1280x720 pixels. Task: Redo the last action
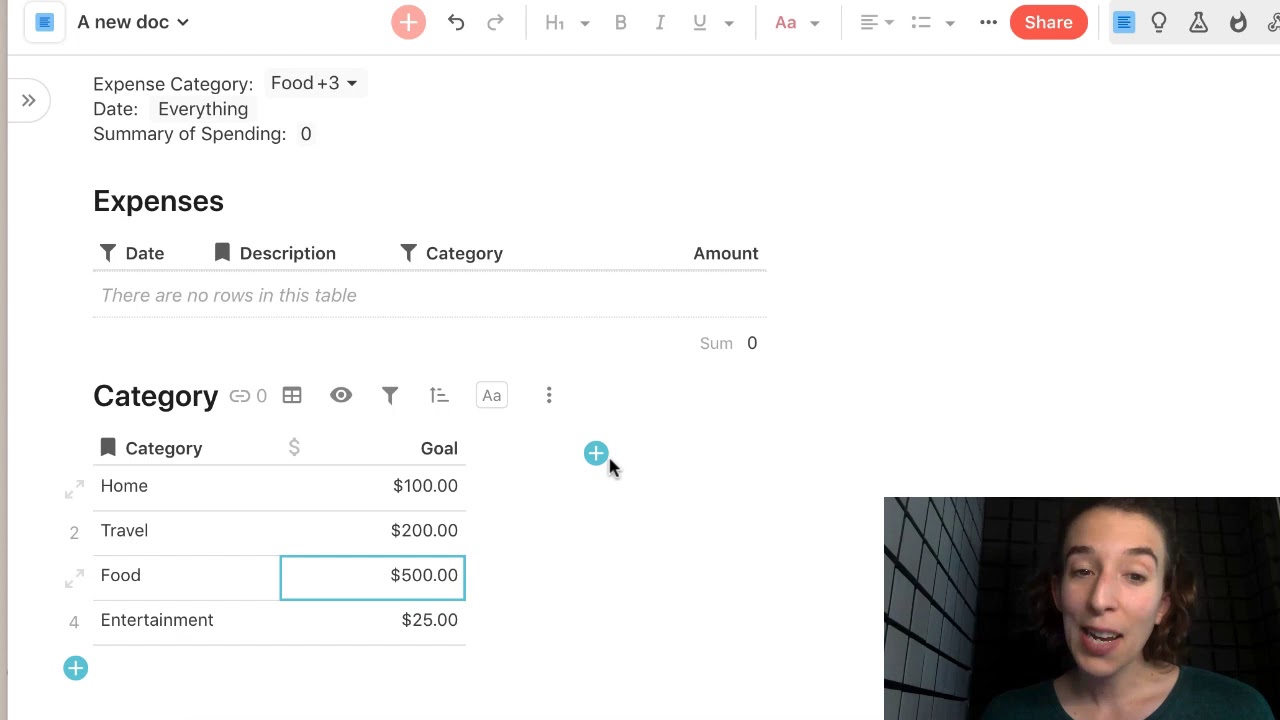pyautogui.click(x=495, y=22)
